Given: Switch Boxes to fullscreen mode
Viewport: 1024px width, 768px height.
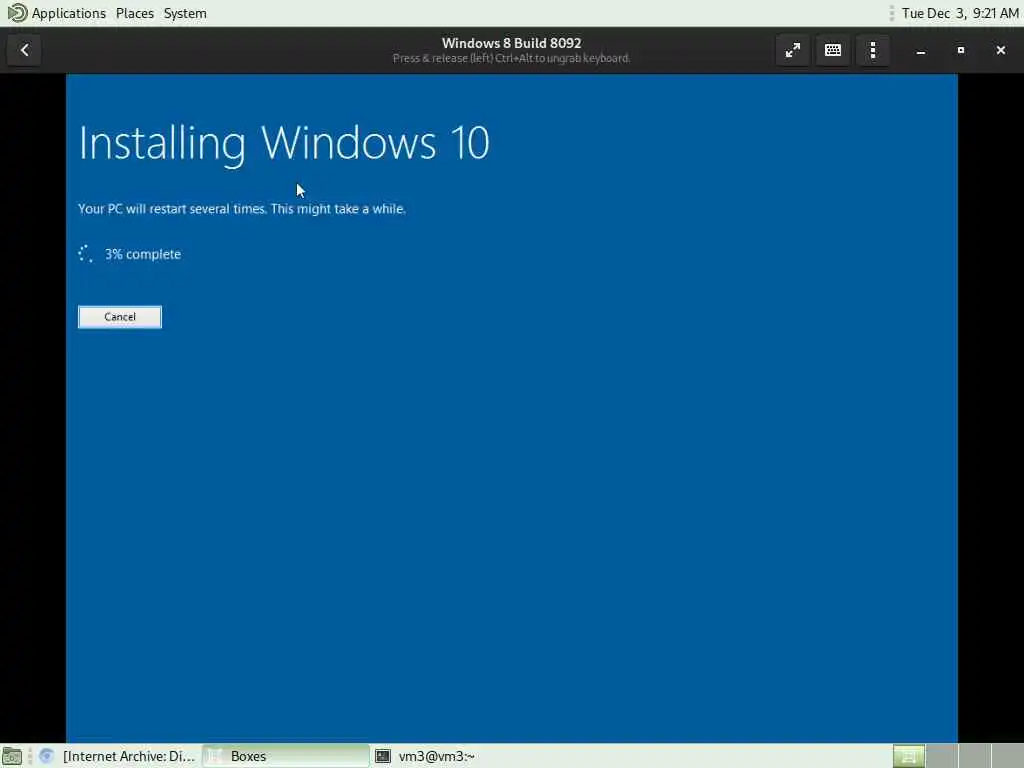Looking at the screenshot, I should tap(793, 50).
